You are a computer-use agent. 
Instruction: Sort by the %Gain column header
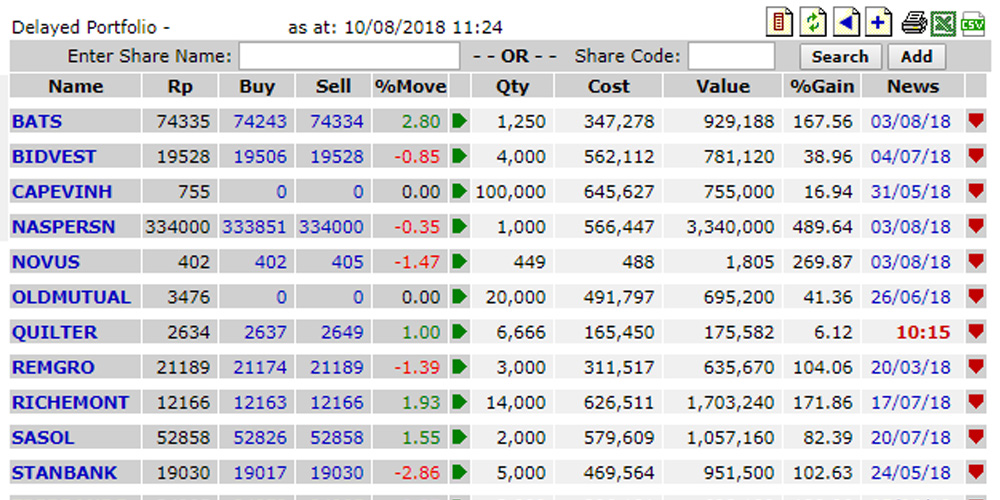(821, 87)
